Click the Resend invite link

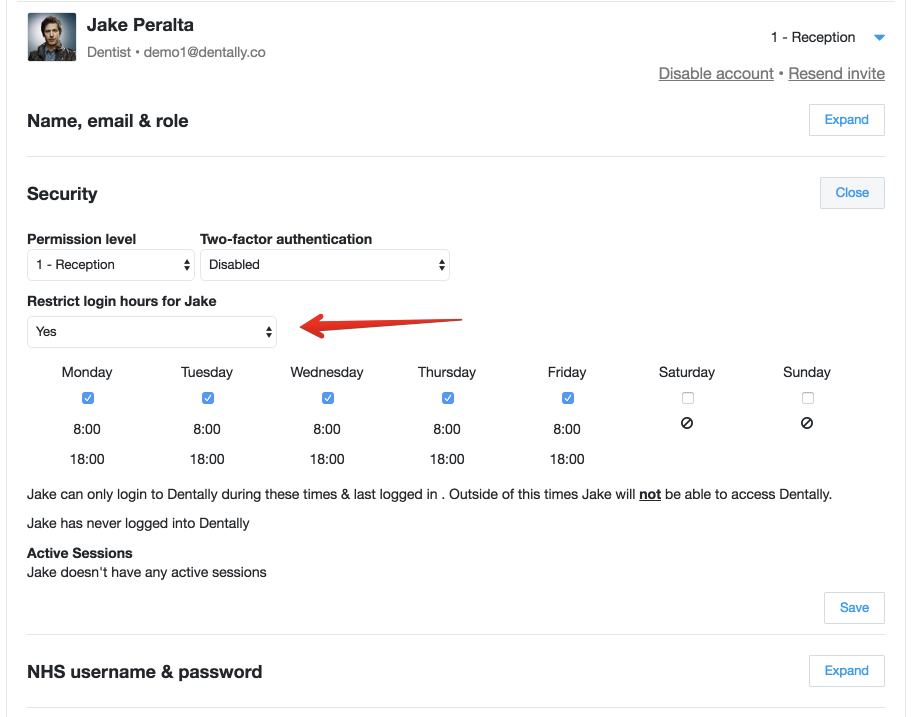tap(836, 73)
